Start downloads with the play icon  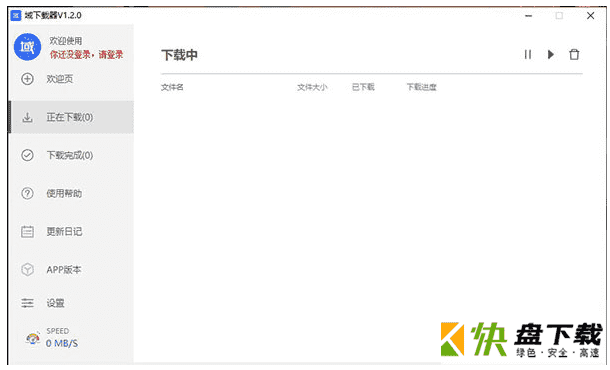(x=550, y=54)
